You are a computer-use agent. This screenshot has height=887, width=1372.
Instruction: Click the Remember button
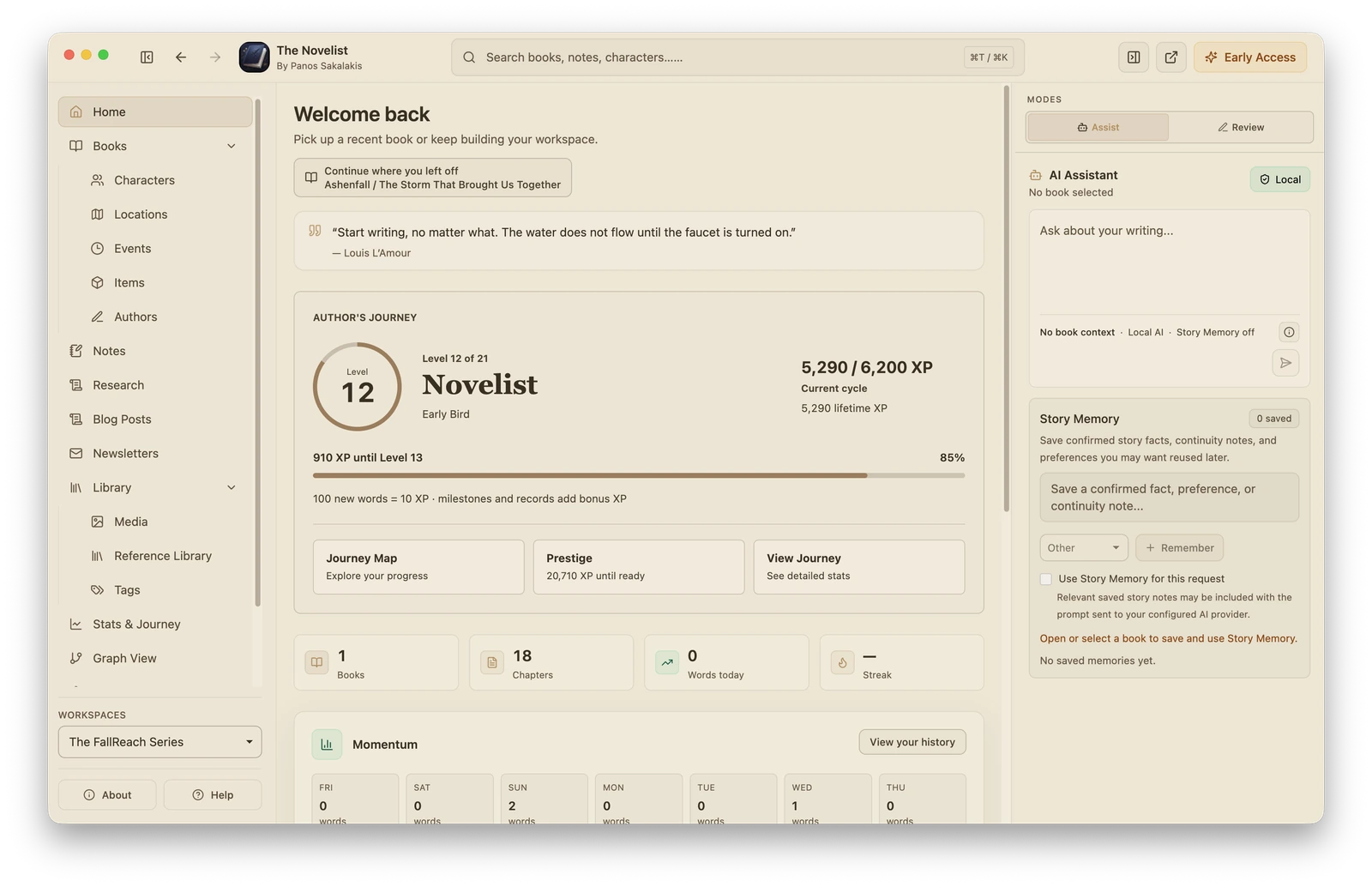(x=1180, y=548)
